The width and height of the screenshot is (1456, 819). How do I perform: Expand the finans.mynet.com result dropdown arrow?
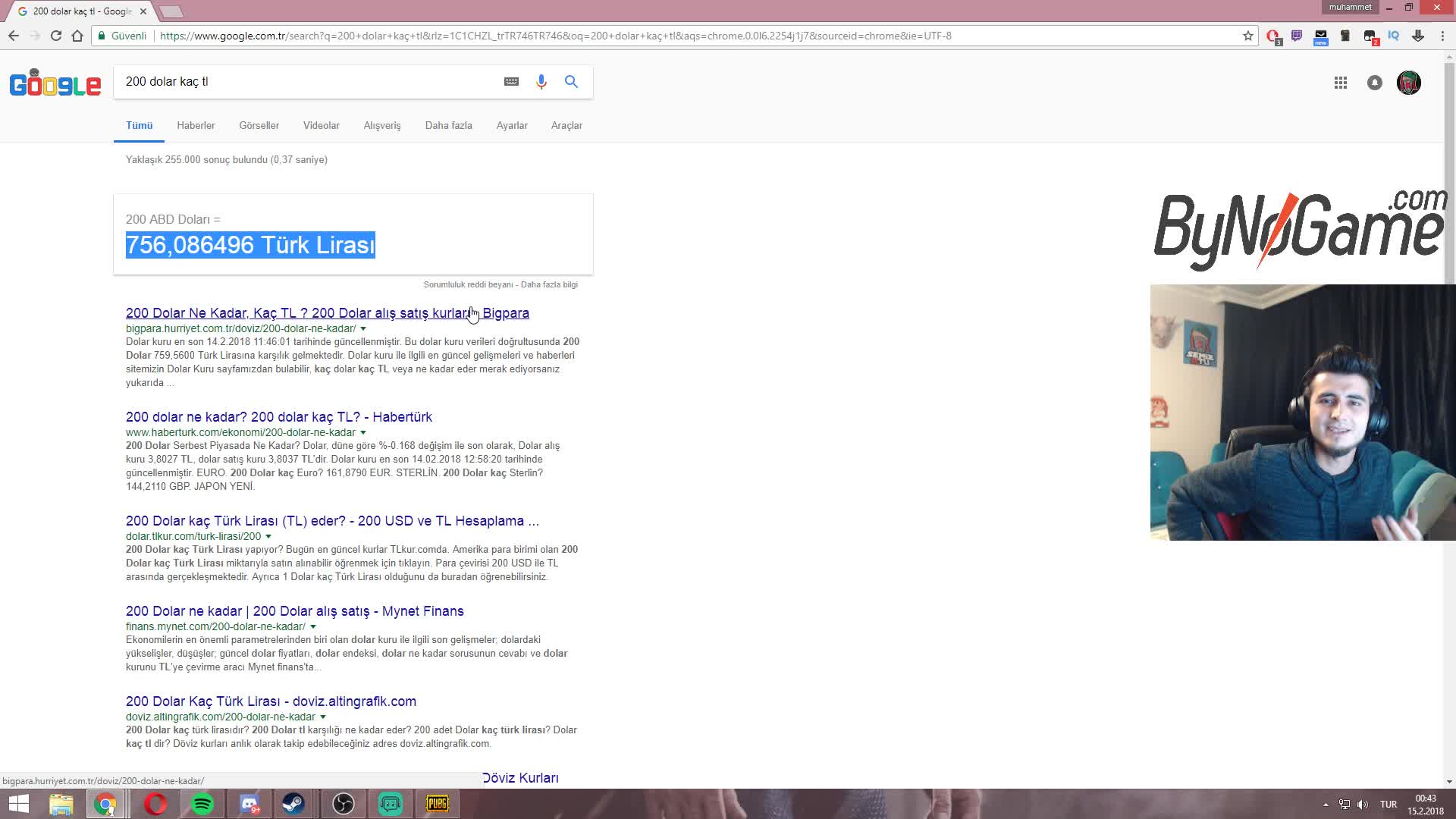point(313,627)
